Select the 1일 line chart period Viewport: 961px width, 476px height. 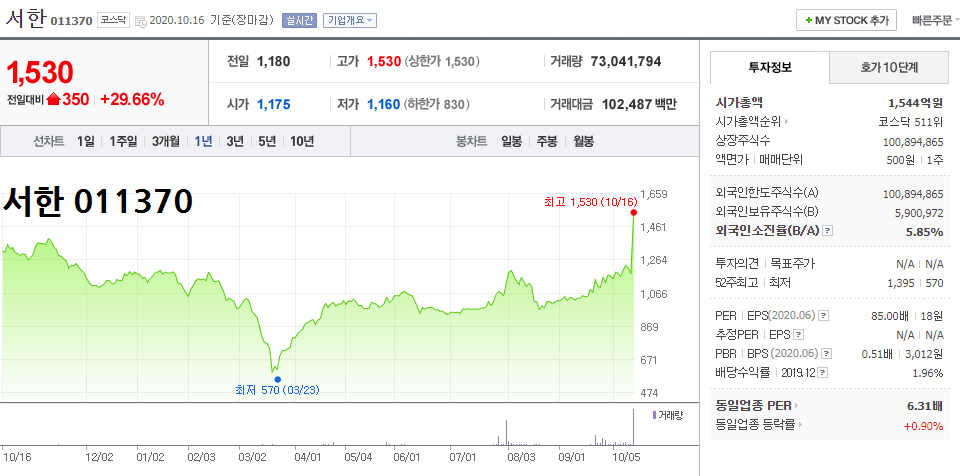(x=86, y=142)
